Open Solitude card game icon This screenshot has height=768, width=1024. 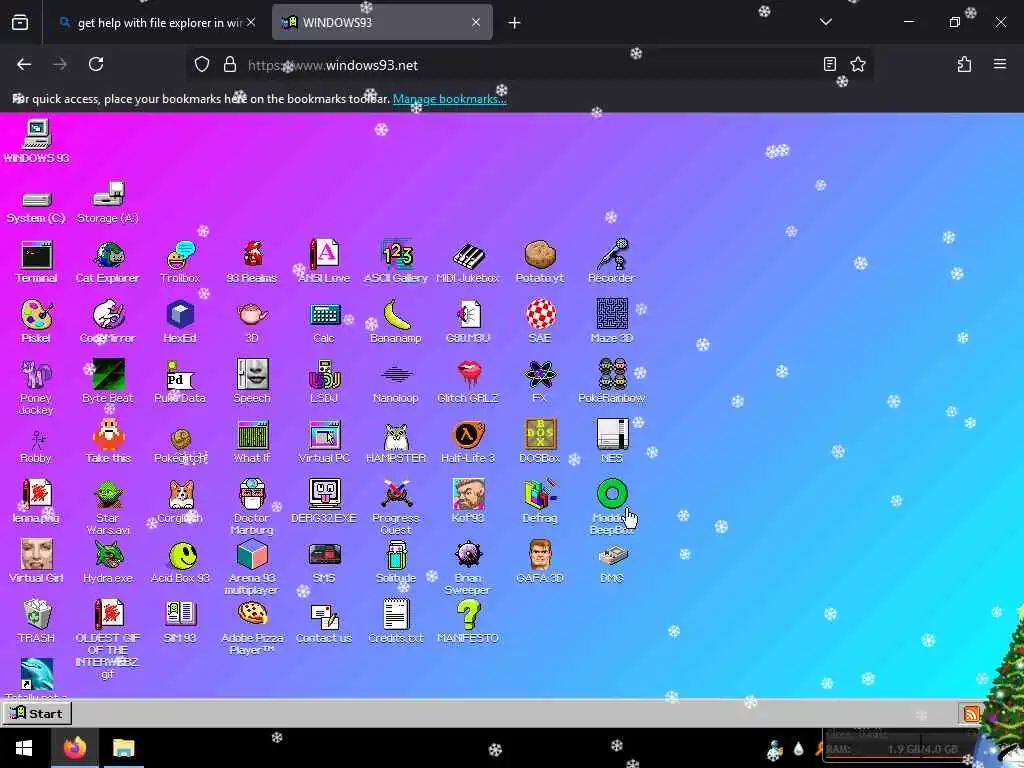click(x=396, y=562)
